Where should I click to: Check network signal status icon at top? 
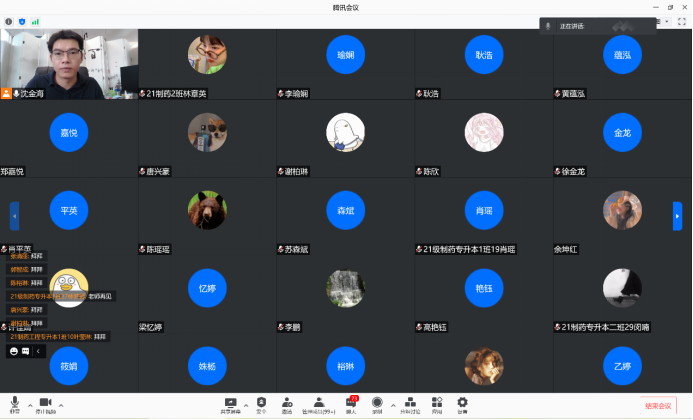pyautogui.click(x=35, y=20)
